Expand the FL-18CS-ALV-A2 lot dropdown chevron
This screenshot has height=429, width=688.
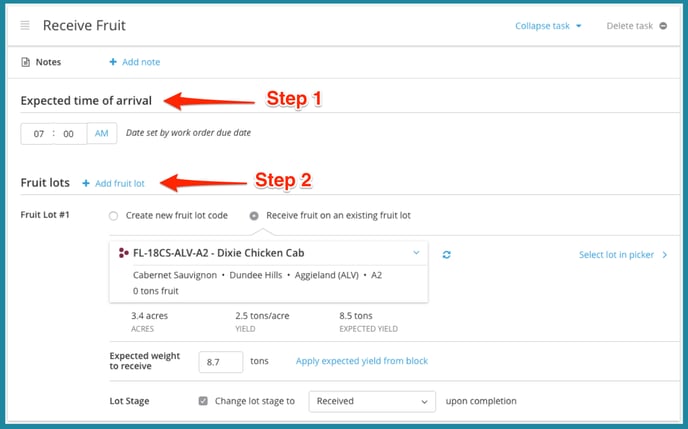416,253
